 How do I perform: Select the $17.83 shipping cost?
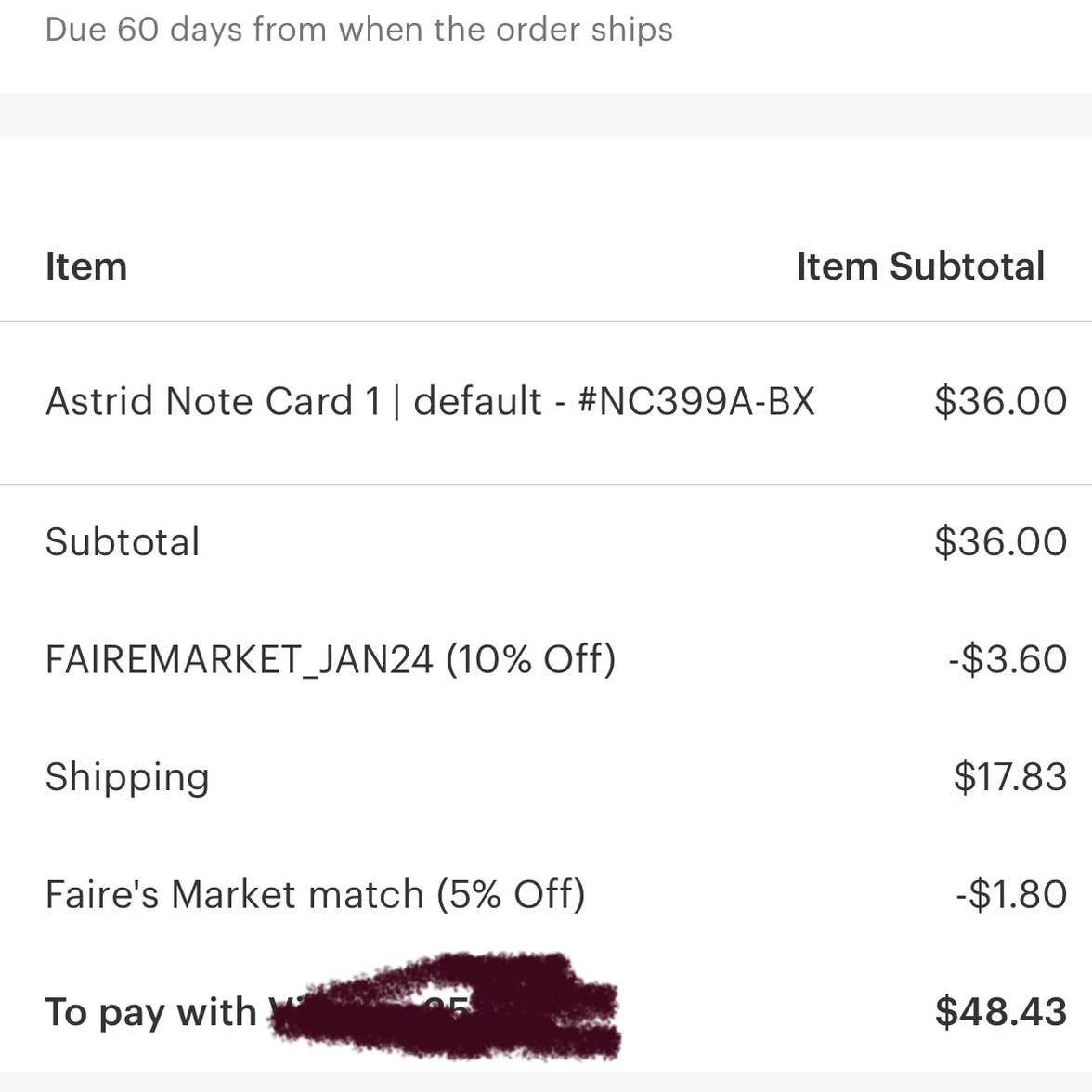click(1010, 777)
